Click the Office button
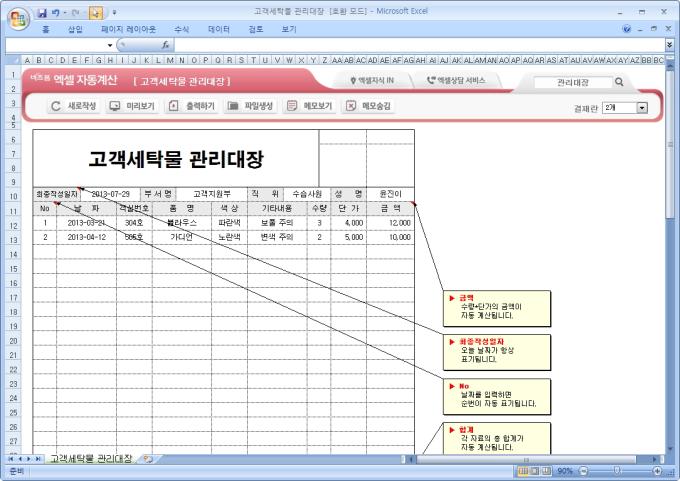This screenshot has height=481, width=680. point(17,17)
